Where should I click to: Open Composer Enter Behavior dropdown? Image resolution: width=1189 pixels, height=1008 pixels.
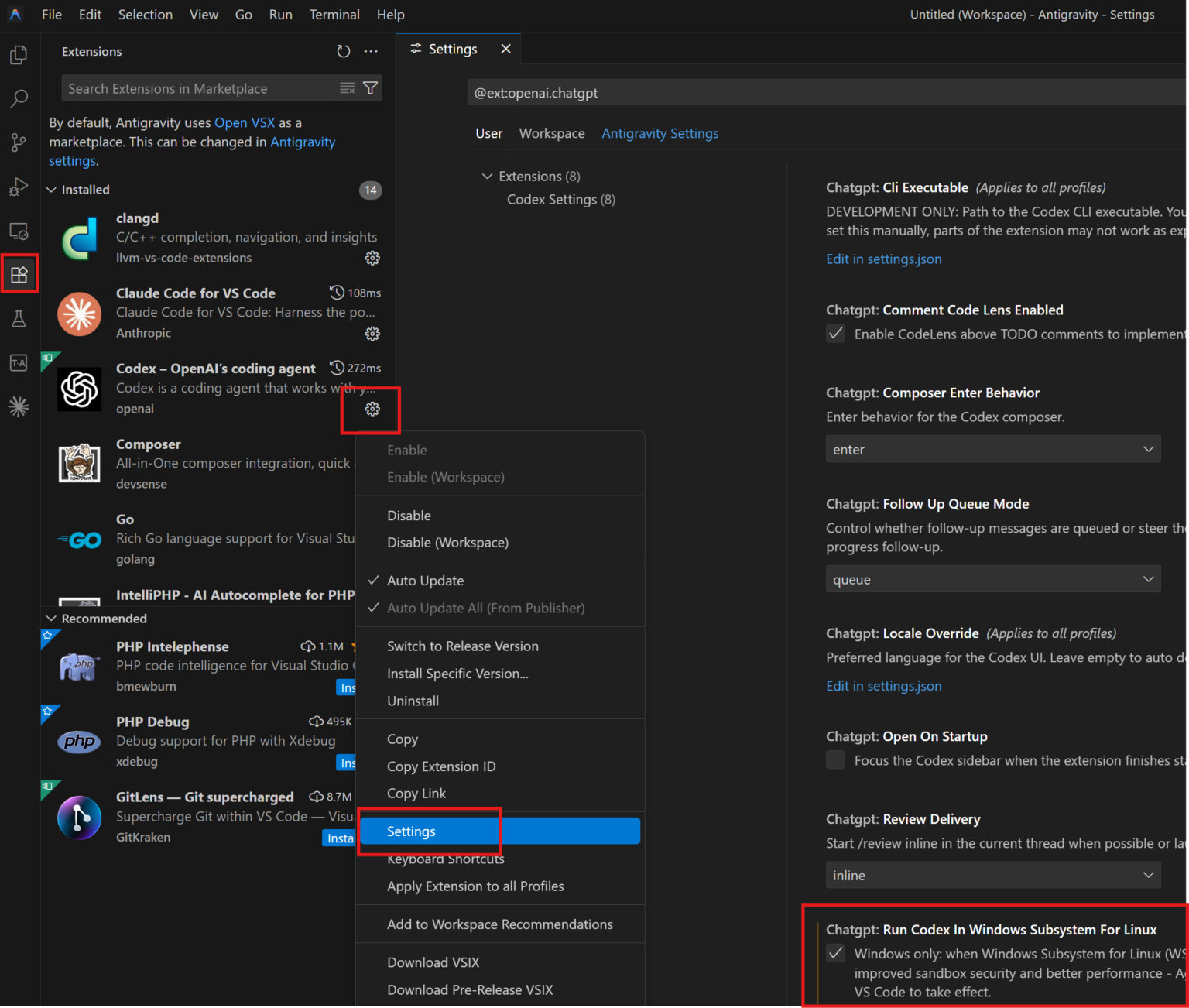(x=993, y=449)
